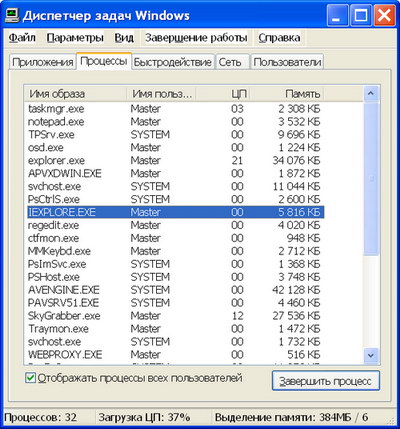Select the explorer.exe process row
This screenshot has height=429, width=400.
pos(176,160)
